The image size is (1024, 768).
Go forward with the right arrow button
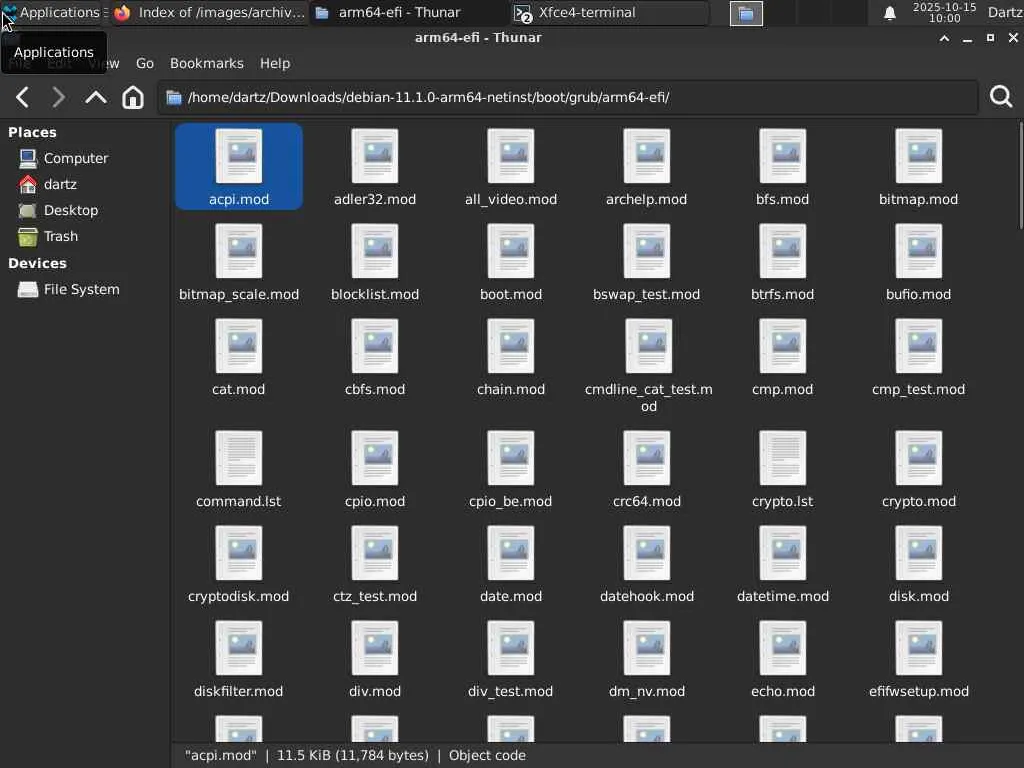pos(58,97)
